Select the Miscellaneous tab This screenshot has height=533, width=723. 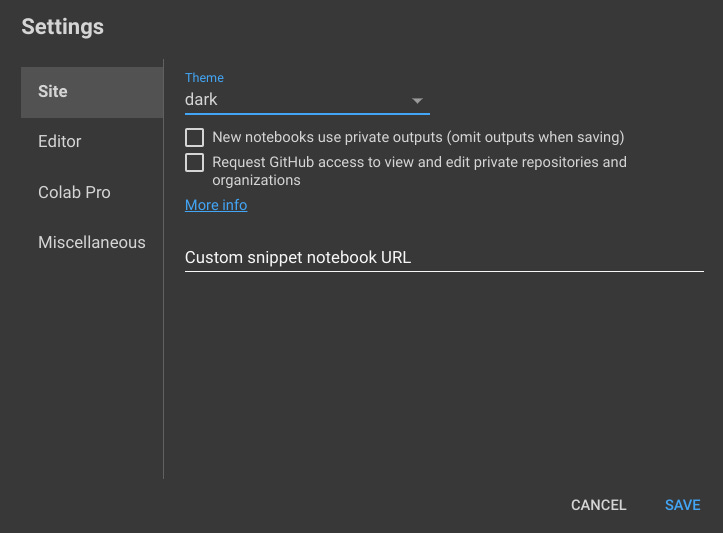pos(92,243)
